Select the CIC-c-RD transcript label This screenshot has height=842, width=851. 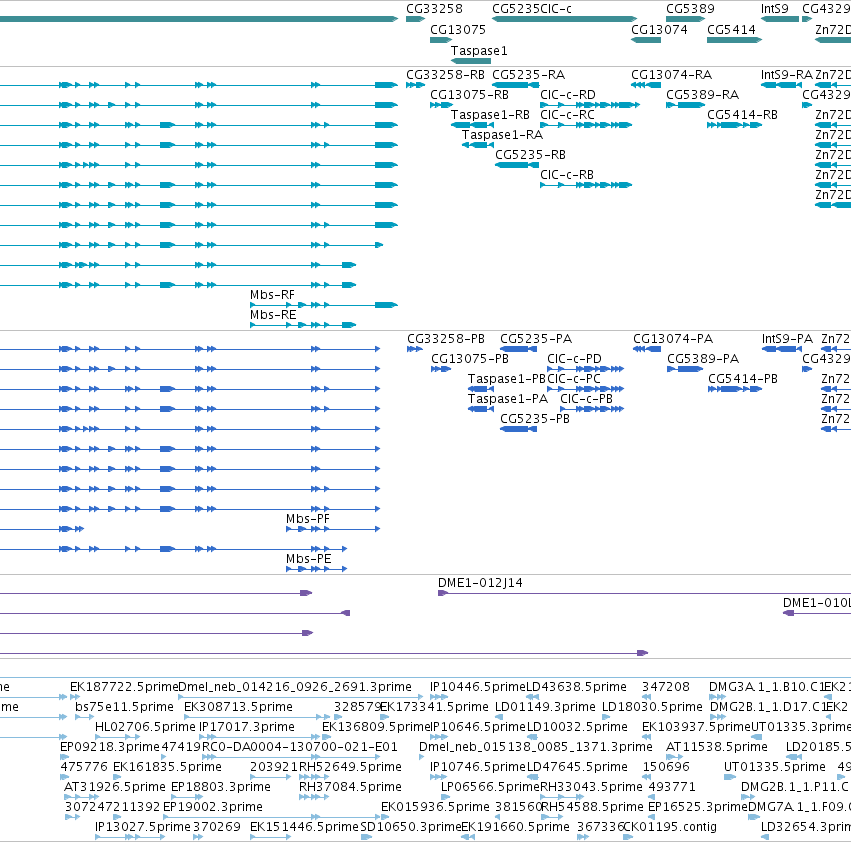[x=567, y=95]
